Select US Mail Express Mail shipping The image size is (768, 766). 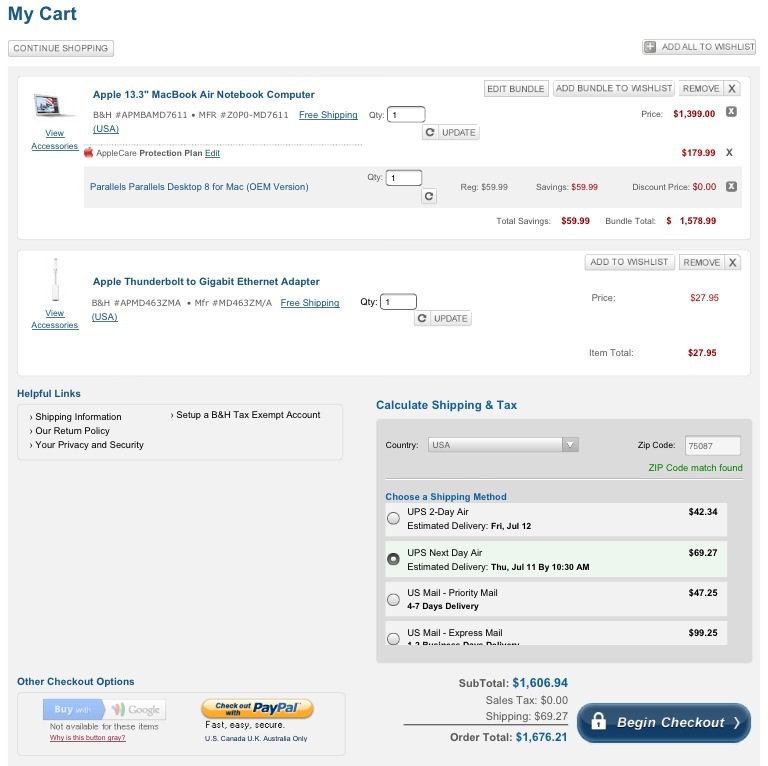pyautogui.click(x=393, y=638)
